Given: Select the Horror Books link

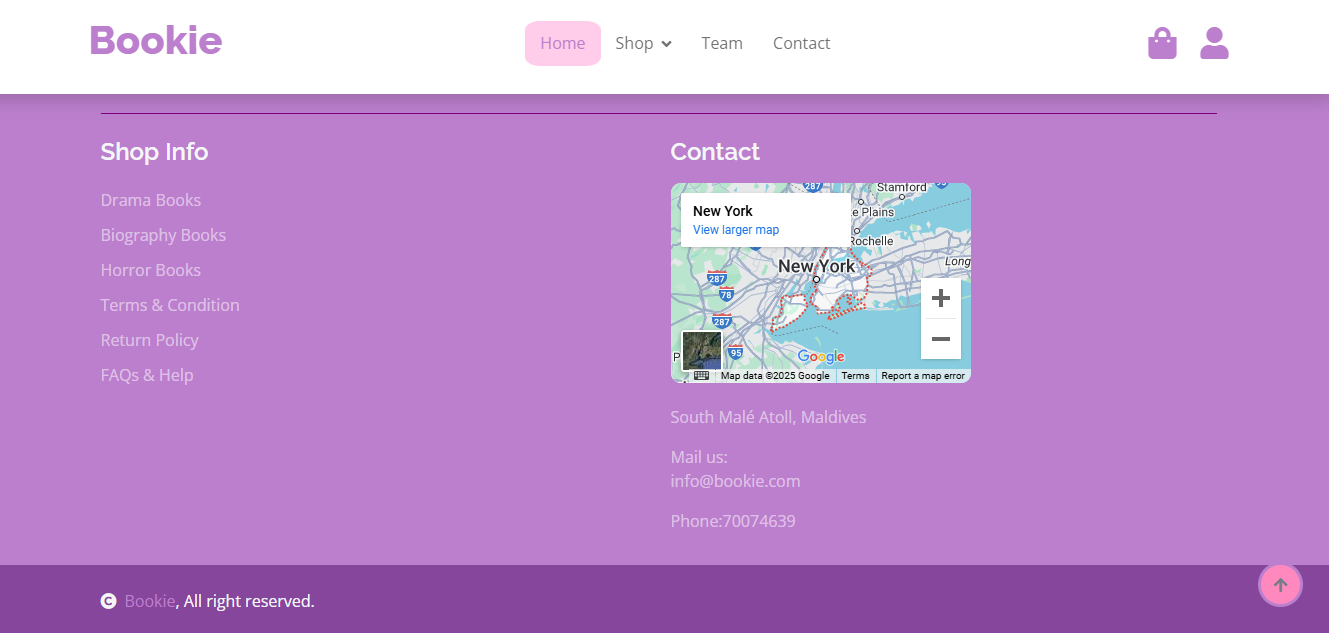Looking at the screenshot, I should click(x=151, y=270).
